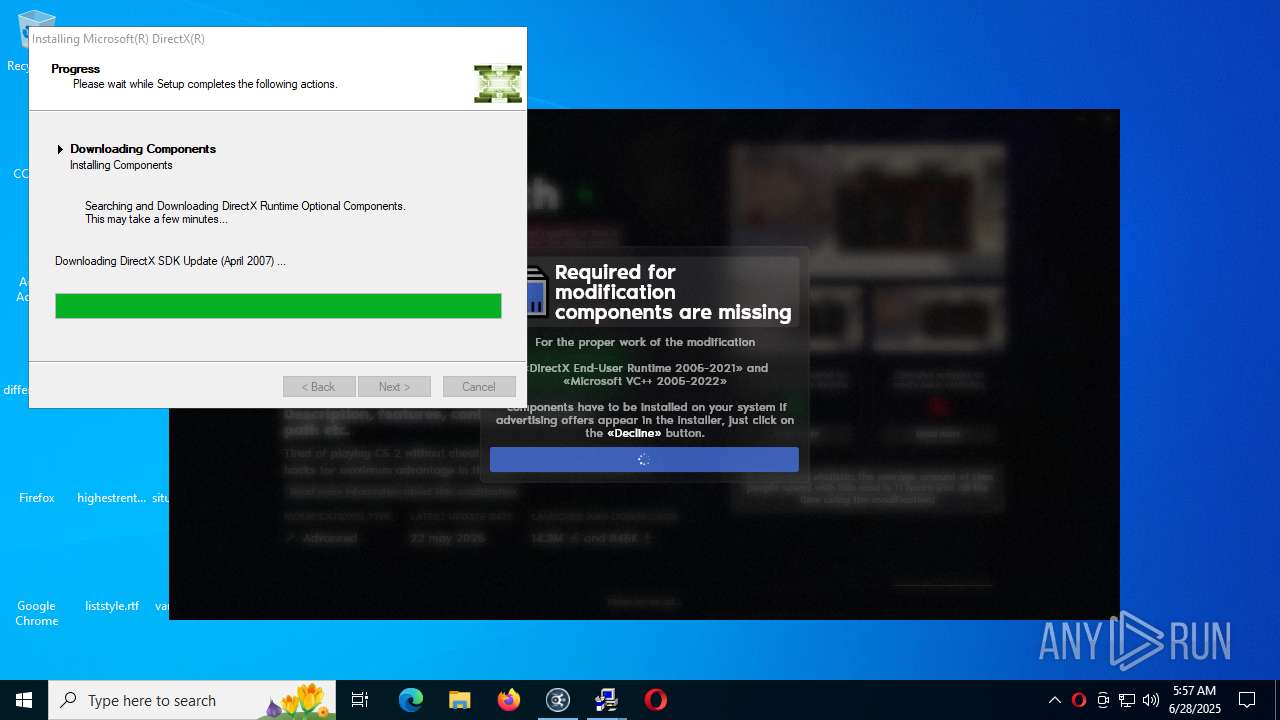
Task: Click the tray icon right of Opera
Action: [1103, 700]
